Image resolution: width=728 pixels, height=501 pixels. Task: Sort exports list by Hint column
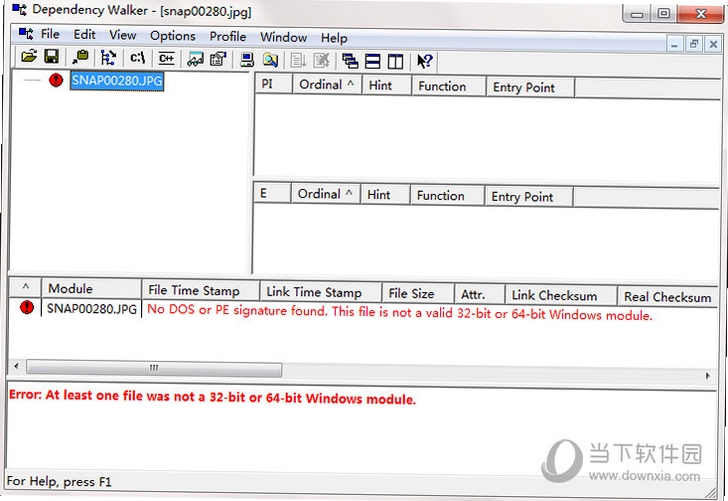pos(385,195)
